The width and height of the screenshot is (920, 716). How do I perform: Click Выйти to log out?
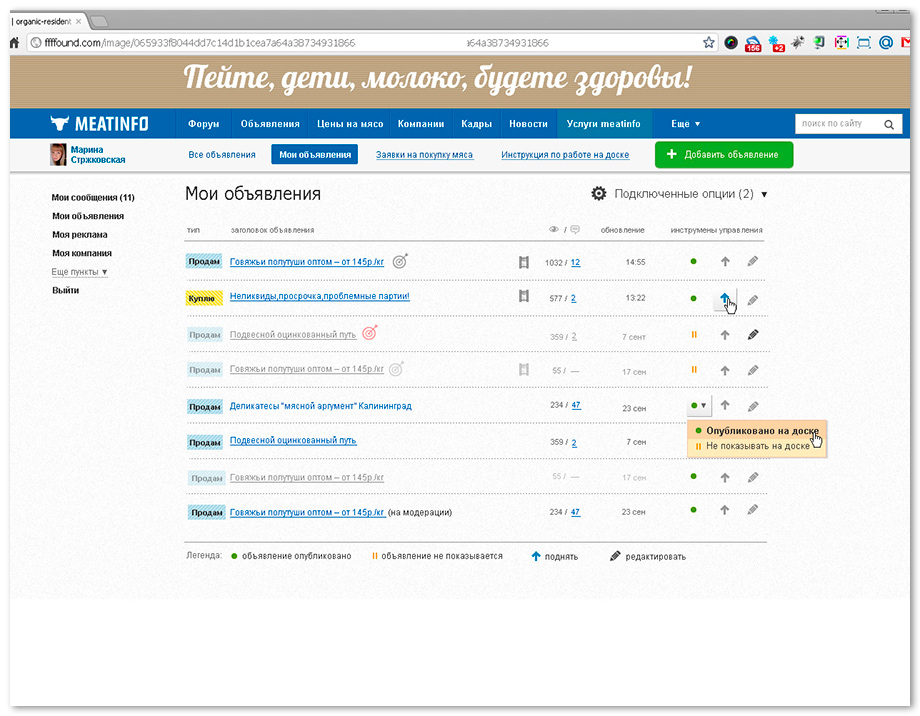coord(65,290)
